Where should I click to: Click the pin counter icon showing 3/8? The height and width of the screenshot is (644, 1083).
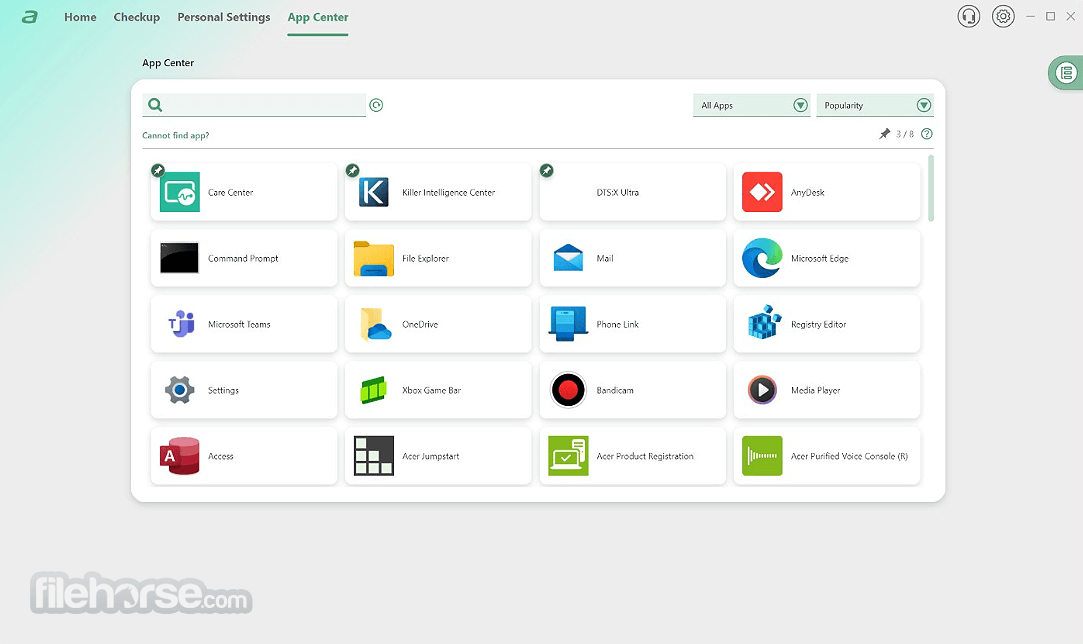885,134
